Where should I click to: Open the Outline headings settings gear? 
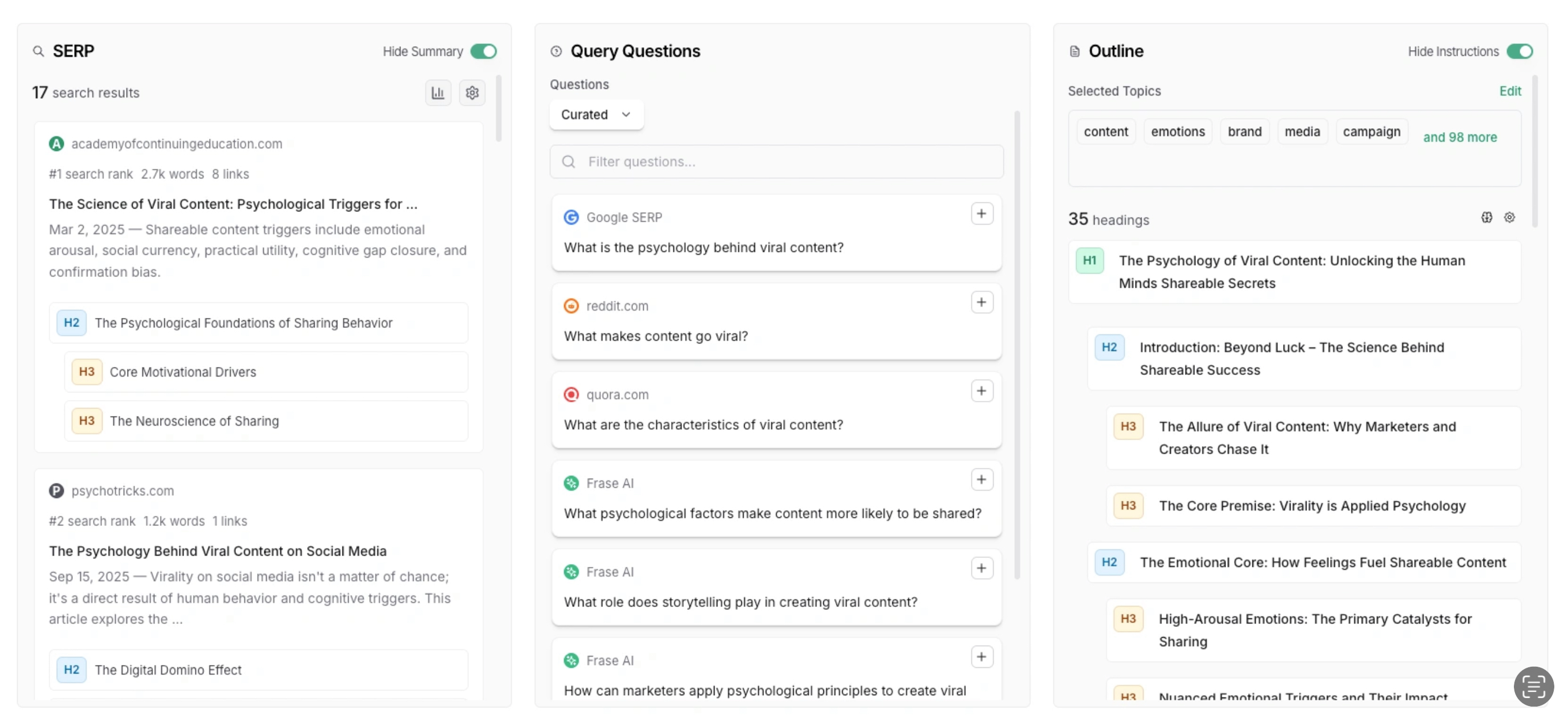click(x=1509, y=218)
